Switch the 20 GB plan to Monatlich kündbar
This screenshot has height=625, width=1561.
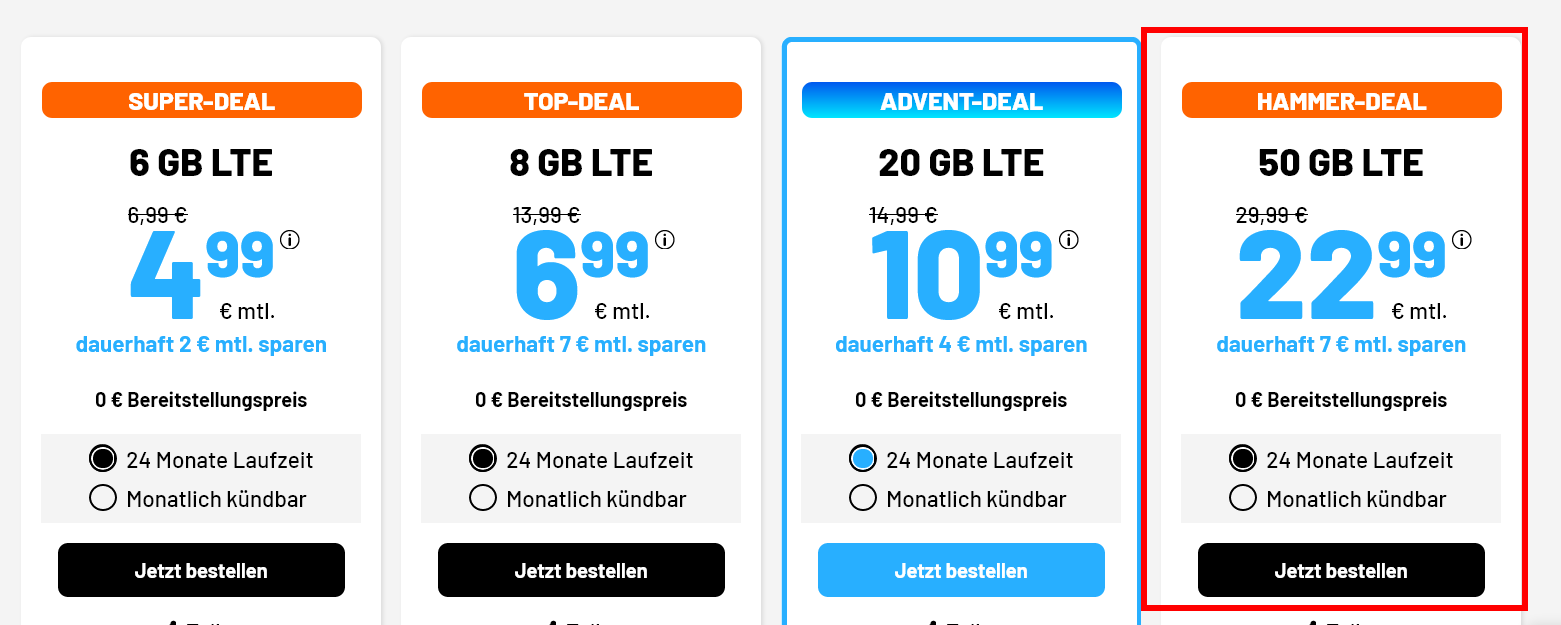point(863,498)
